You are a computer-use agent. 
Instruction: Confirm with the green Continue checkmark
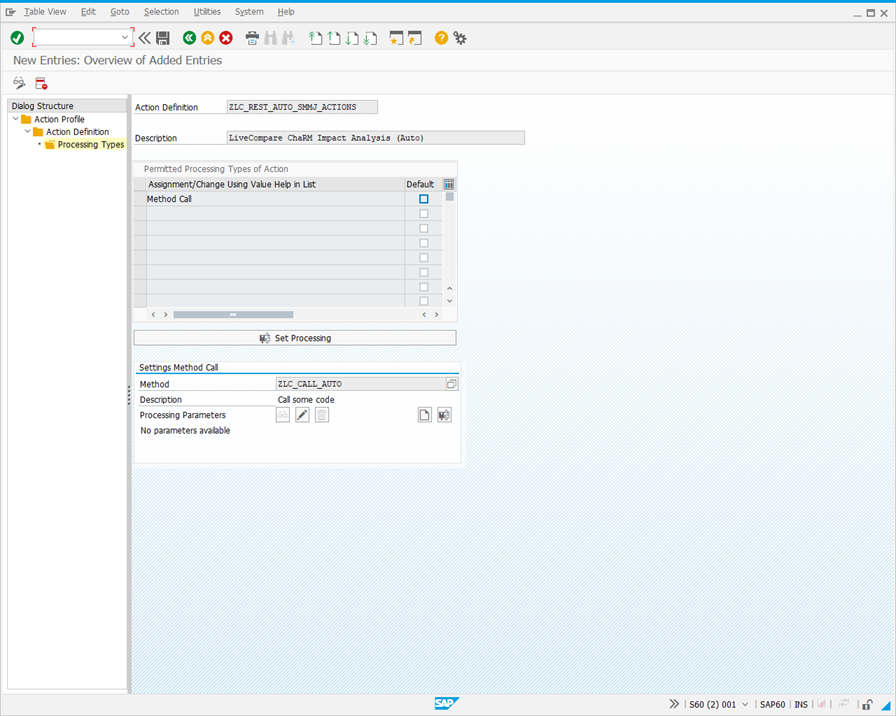16,37
